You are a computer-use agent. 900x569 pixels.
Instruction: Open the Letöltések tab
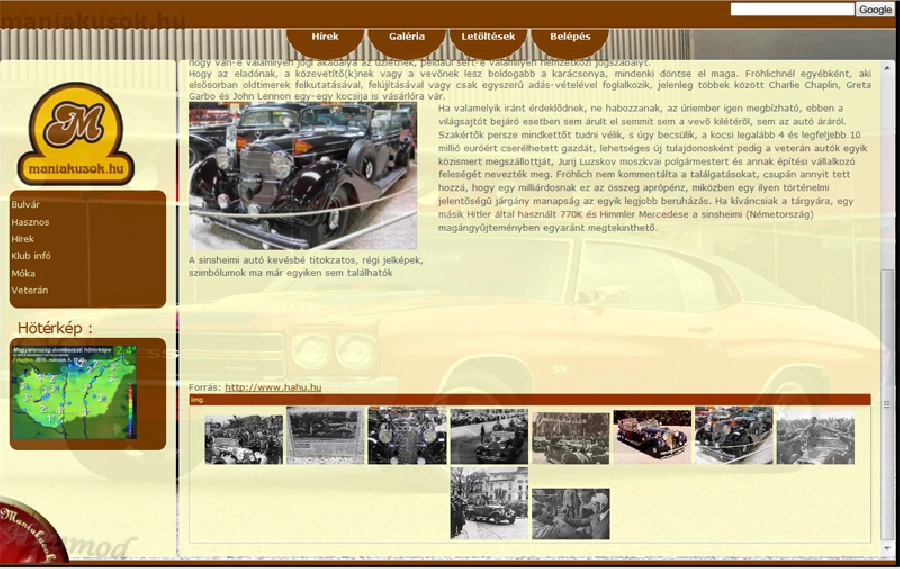pyautogui.click(x=488, y=37)
